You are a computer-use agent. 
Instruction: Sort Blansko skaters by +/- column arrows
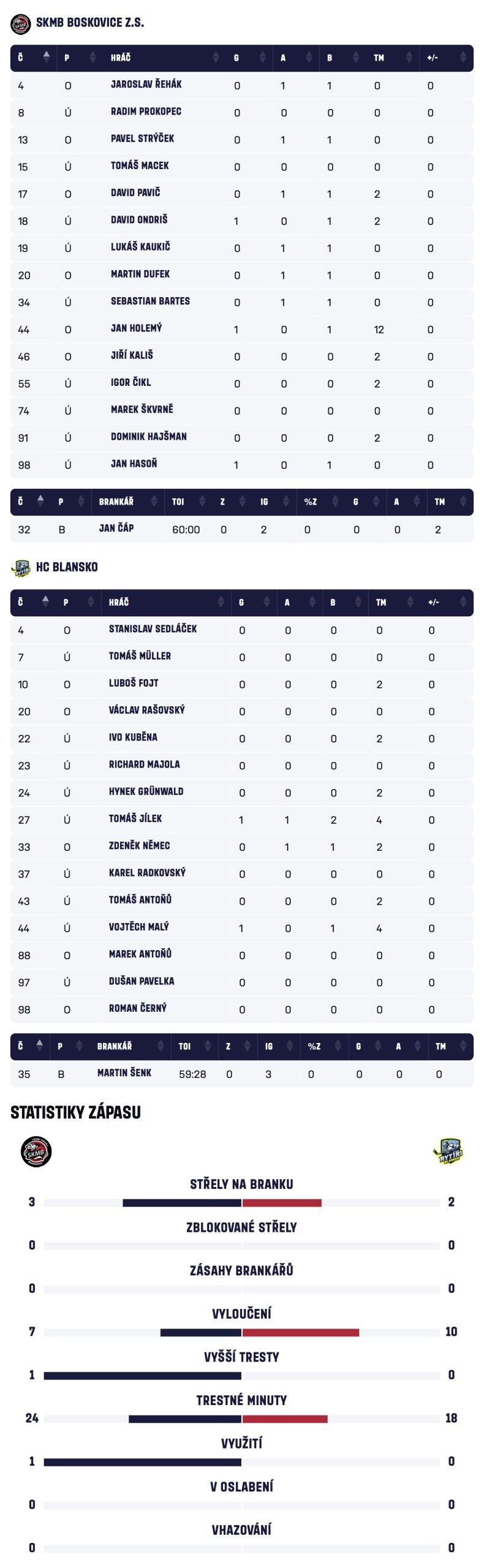pos(463,603)
